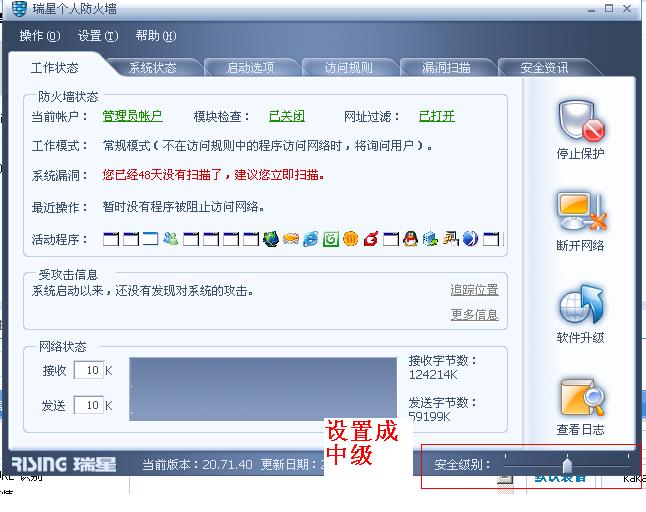Click the 管理员帐户 account link
The width and height of the screenshot is (646, 512).
pos(132,116)
